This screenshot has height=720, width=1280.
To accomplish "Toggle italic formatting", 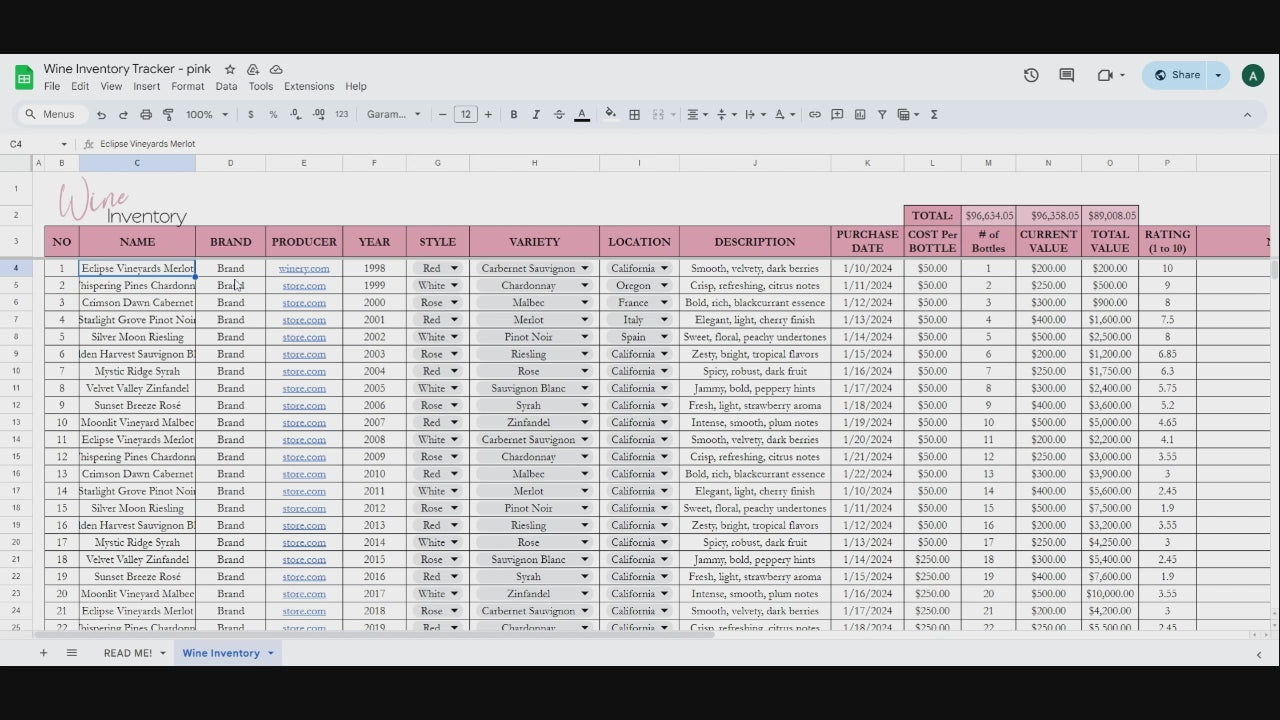I will click(536, 115).
